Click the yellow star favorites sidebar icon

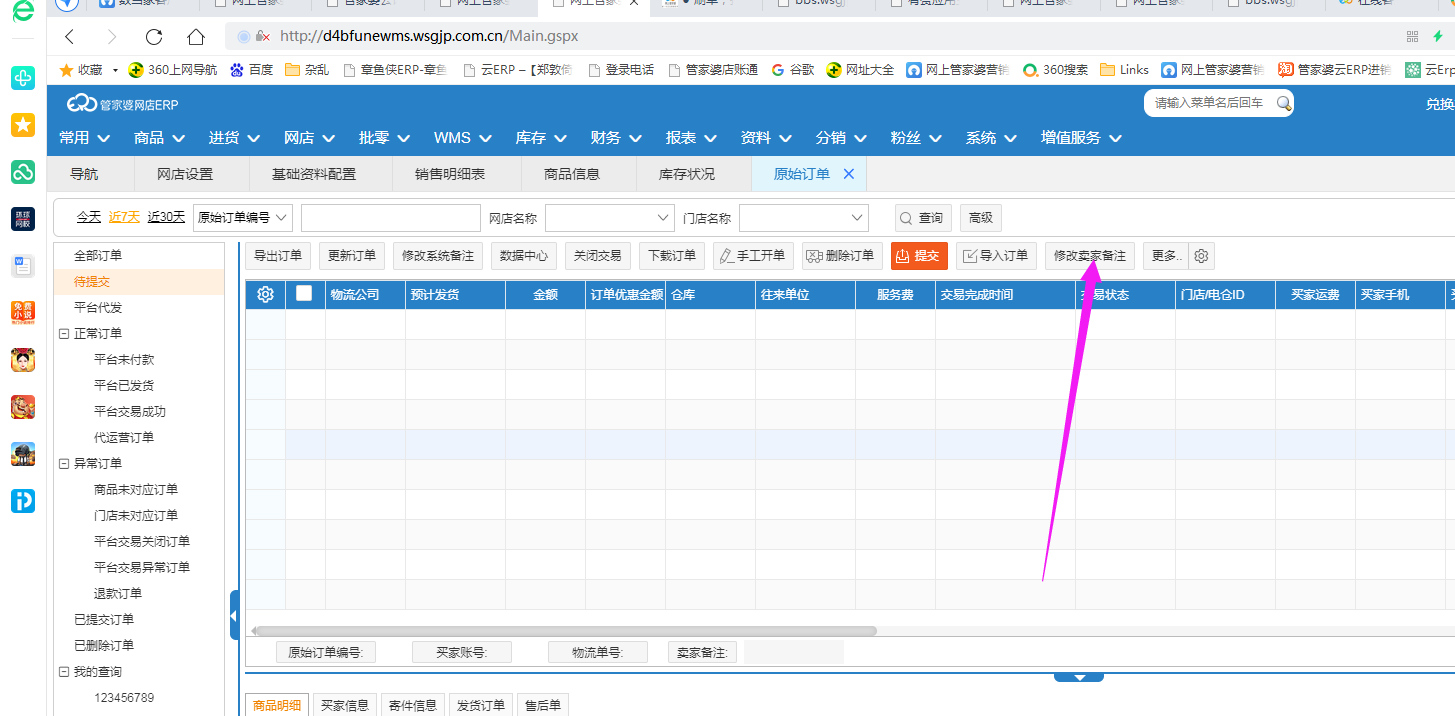point(23,125)
